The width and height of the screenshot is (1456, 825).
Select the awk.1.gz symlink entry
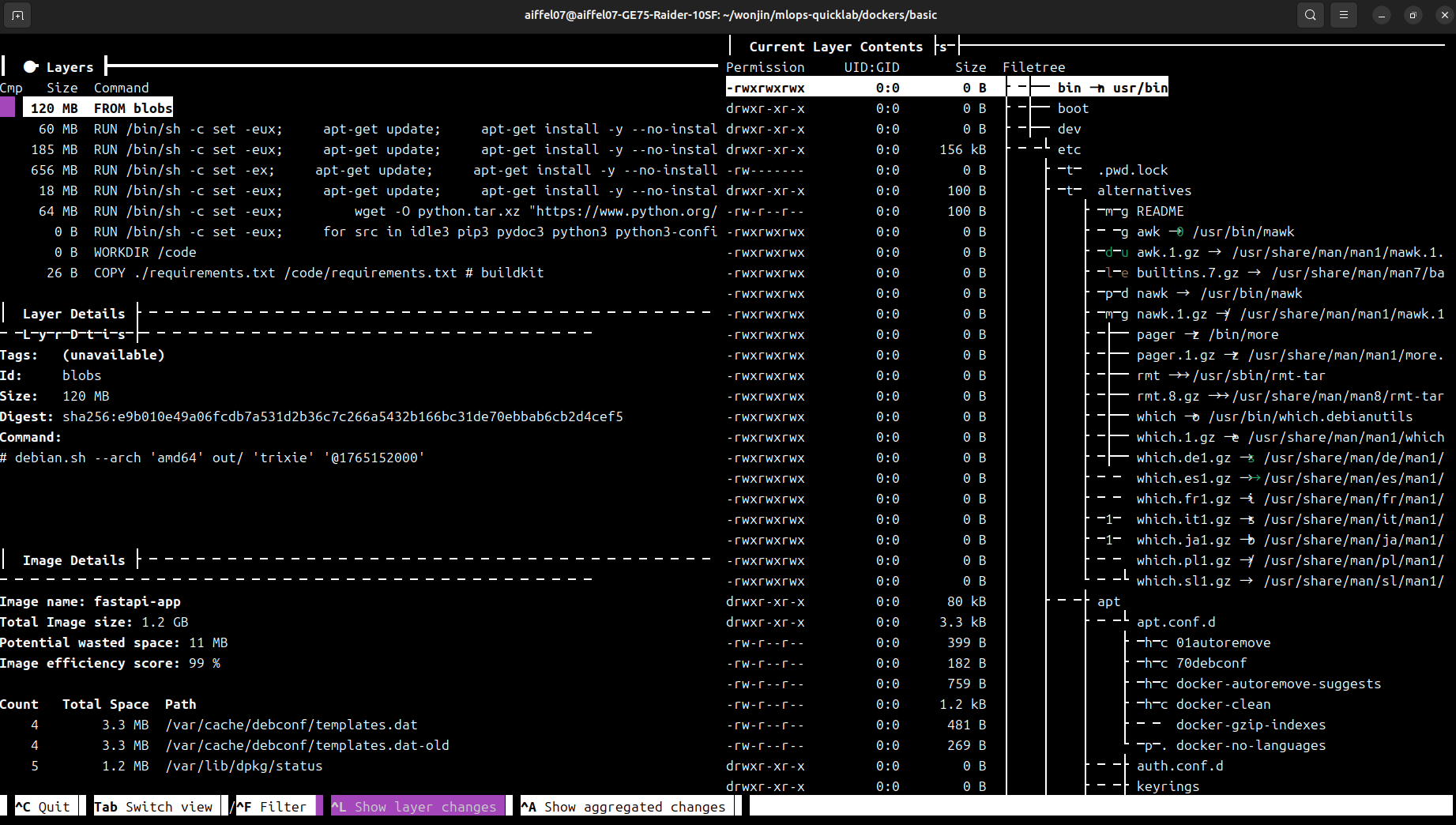(1289, 252)
